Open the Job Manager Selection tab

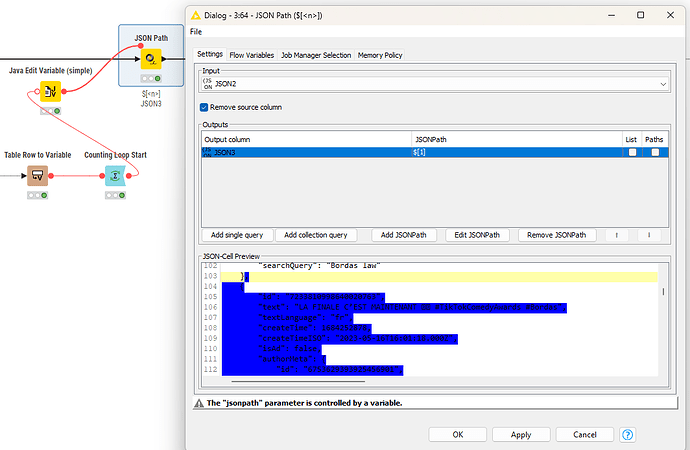point(316,55)
